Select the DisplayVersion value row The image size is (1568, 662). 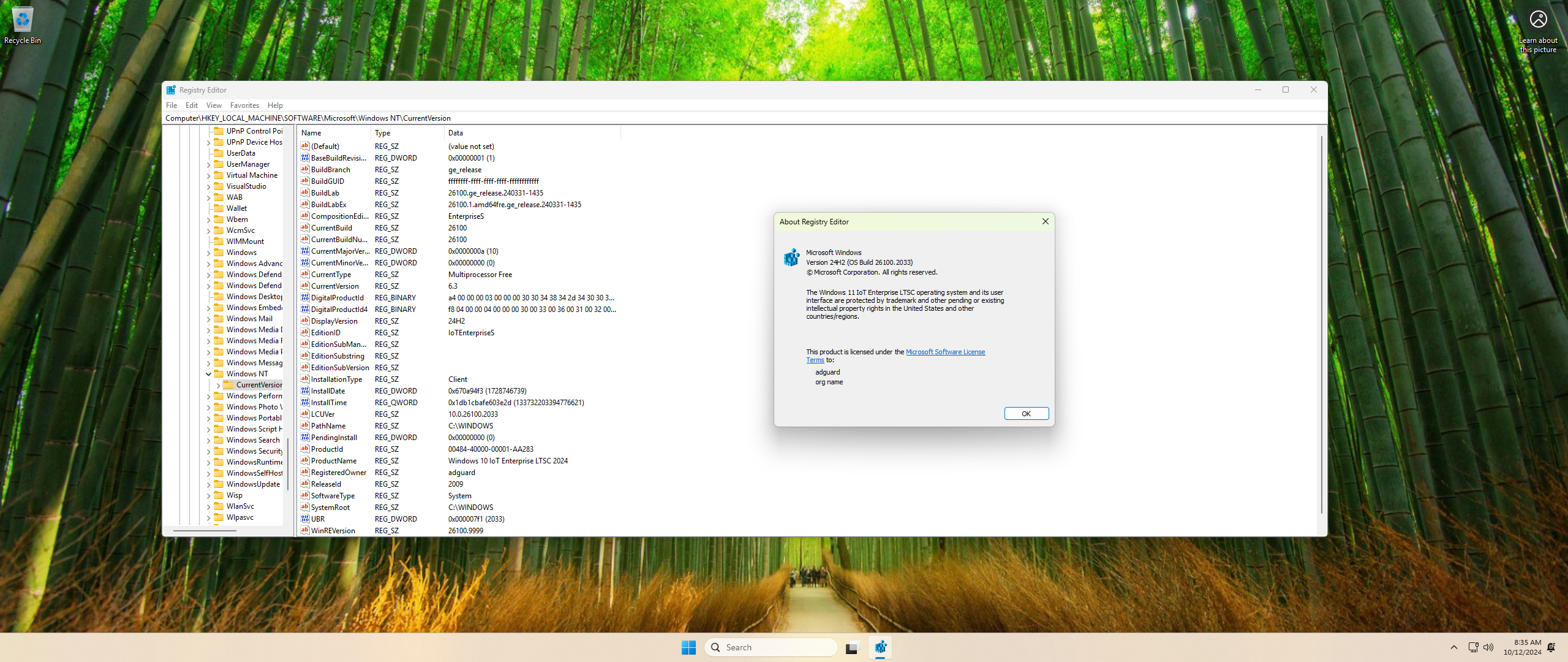tap(459, 321)
